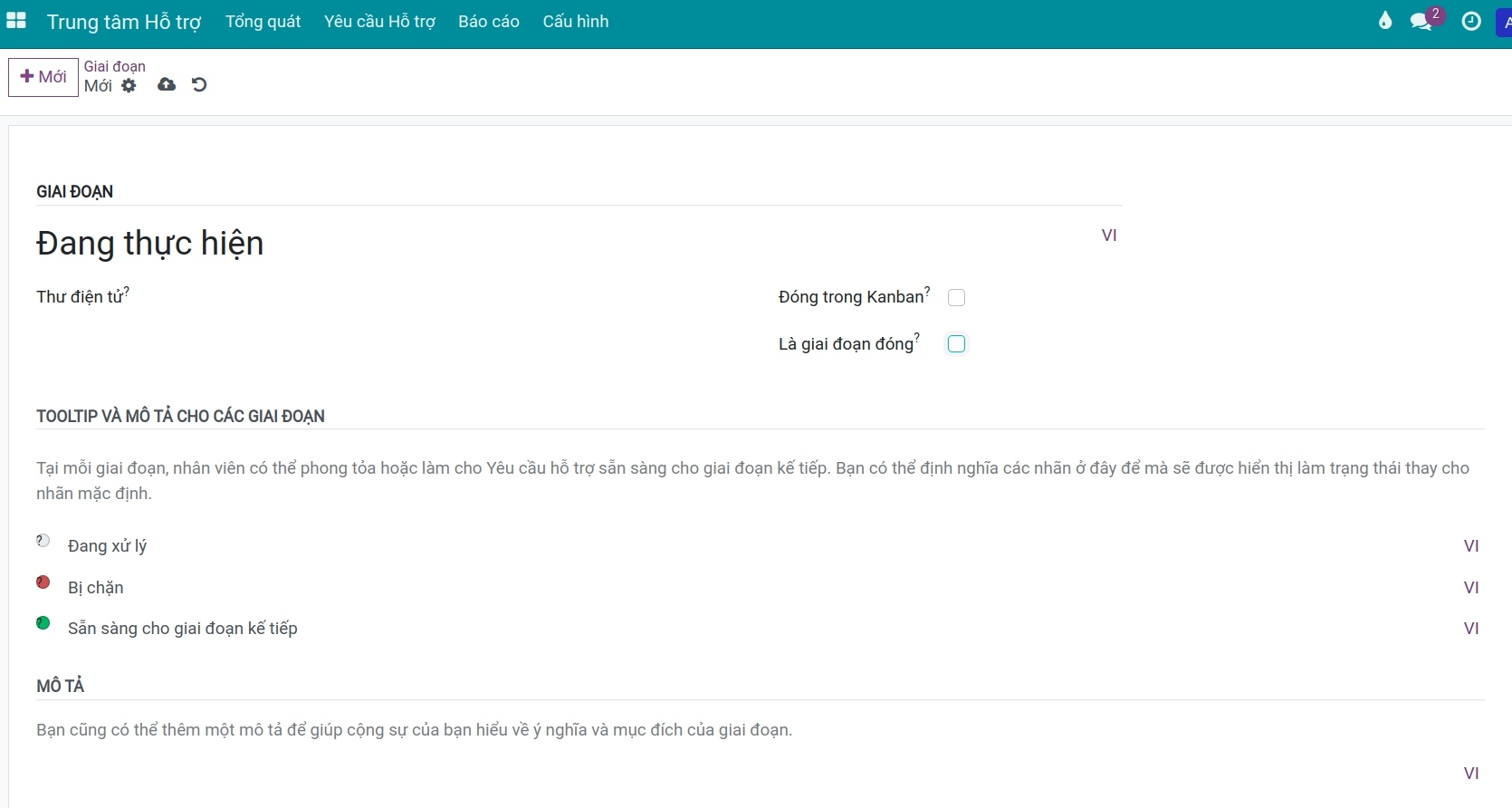Click the Bị chặn label field
The height and width of the screenshot is (808, 1512).
point(761,588)
